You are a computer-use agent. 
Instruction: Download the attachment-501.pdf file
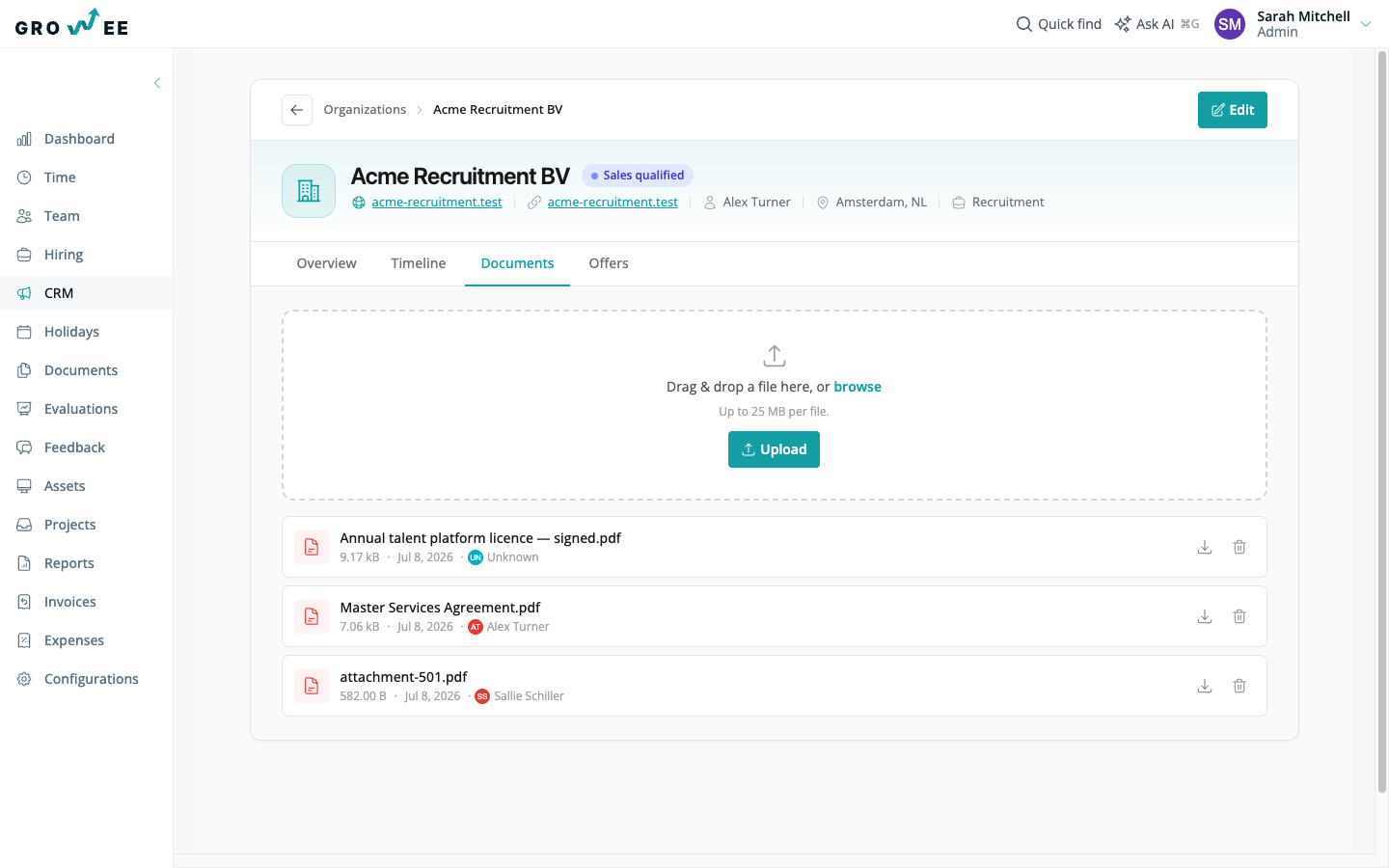pyautogui.click(x=1205, y=686)
